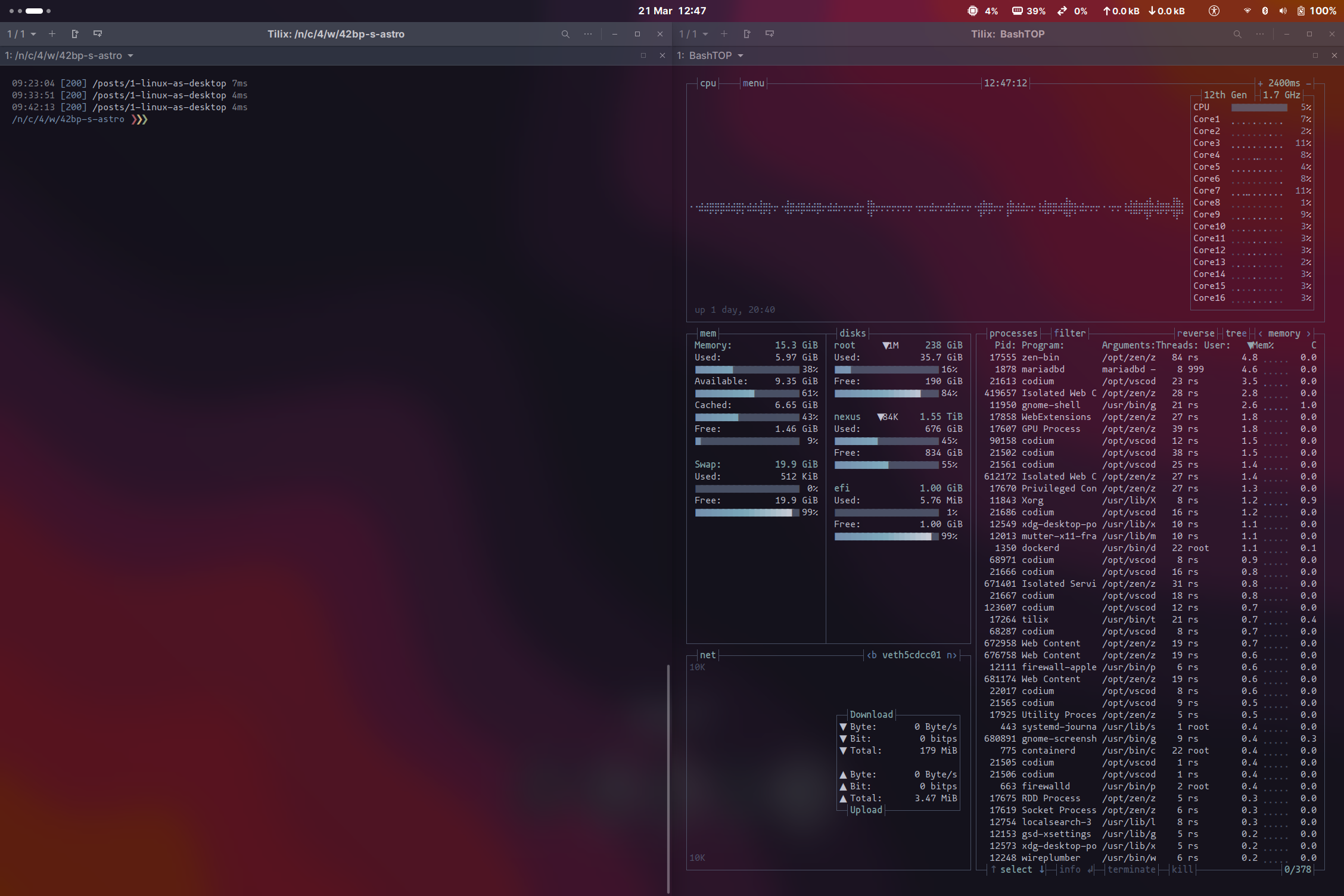Click the filter option in processes box
This screenshot has height=896, width=1344.
1069,334
